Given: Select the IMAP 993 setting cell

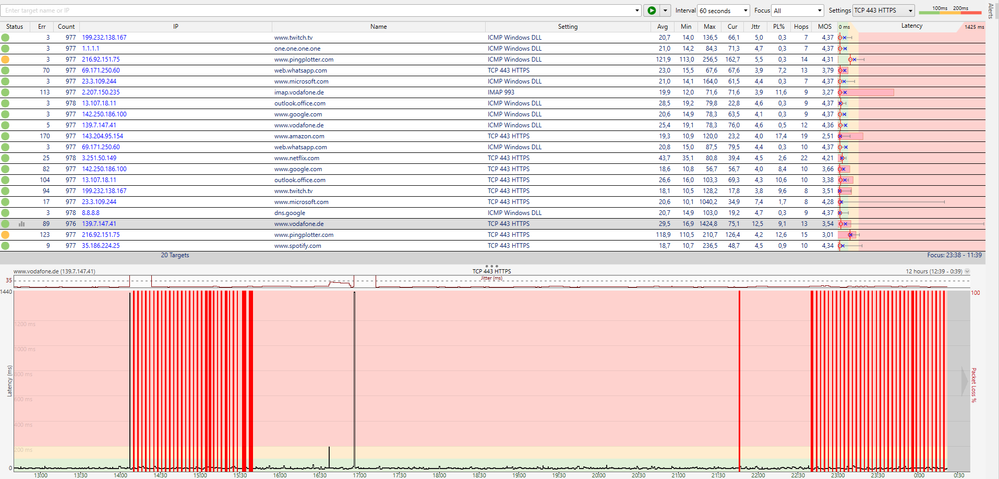Looking at the screenshot, I should [568, 92].
